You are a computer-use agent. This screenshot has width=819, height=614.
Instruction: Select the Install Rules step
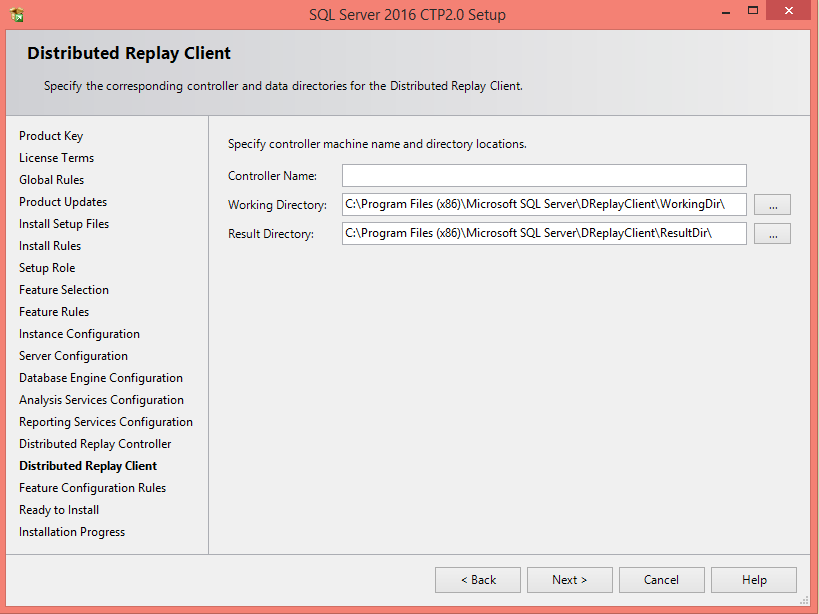(x=50, y=246)
